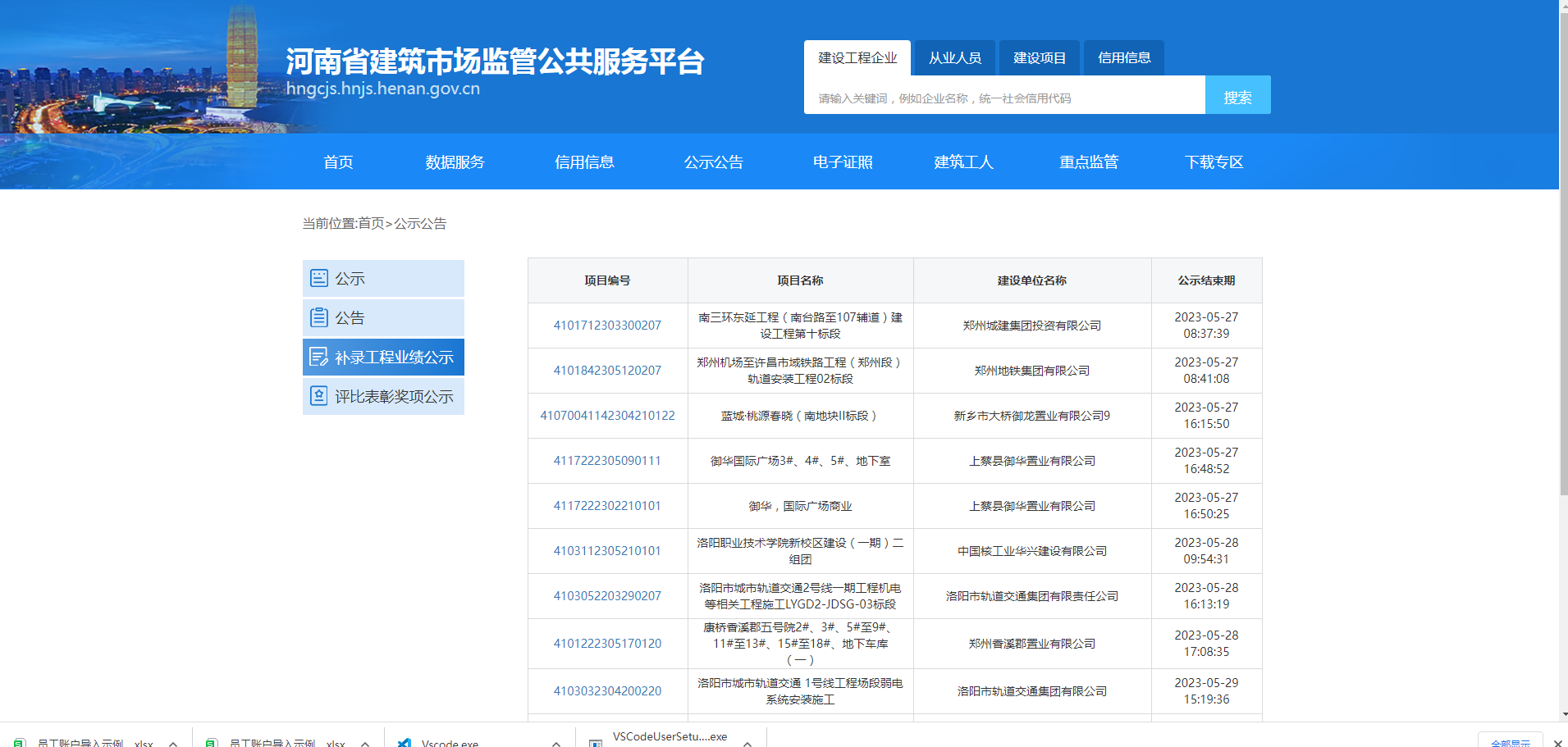Click date cell 2023-05-29 15:19:36
The width and height of the screenshot is (1568, 747).
coord(1206,691)
